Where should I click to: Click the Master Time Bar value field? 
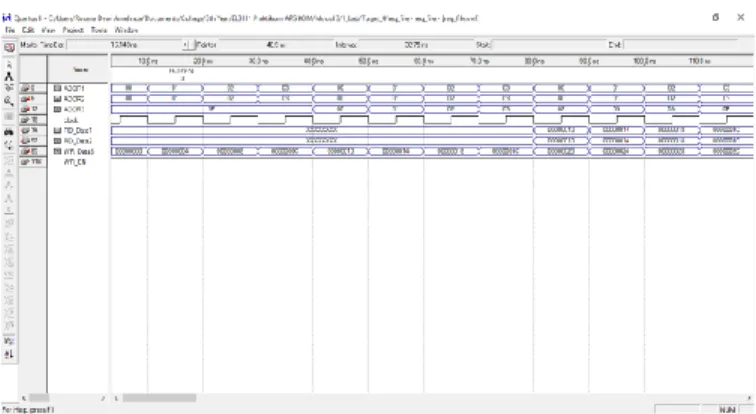coord(124,45)
